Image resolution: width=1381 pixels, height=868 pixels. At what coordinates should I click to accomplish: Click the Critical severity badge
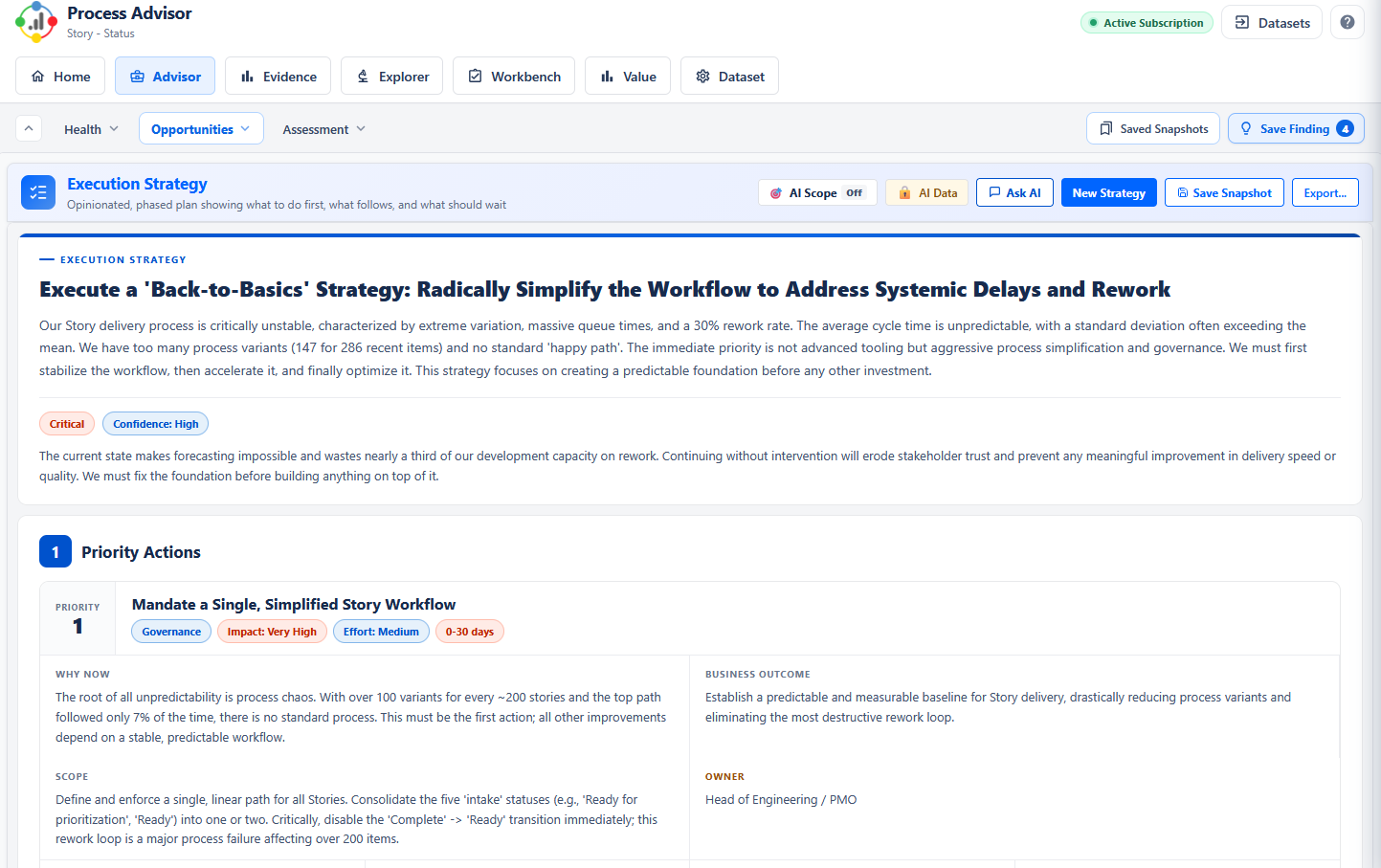[67, 424]
